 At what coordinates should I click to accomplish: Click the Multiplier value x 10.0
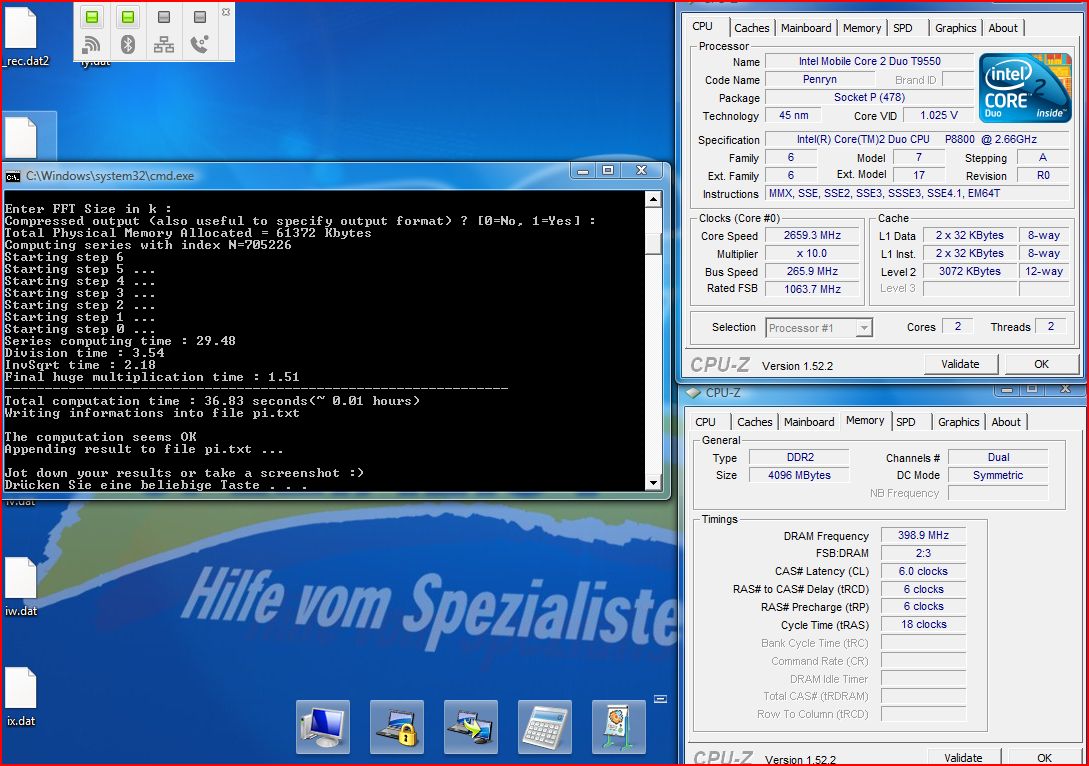(812, 253)
